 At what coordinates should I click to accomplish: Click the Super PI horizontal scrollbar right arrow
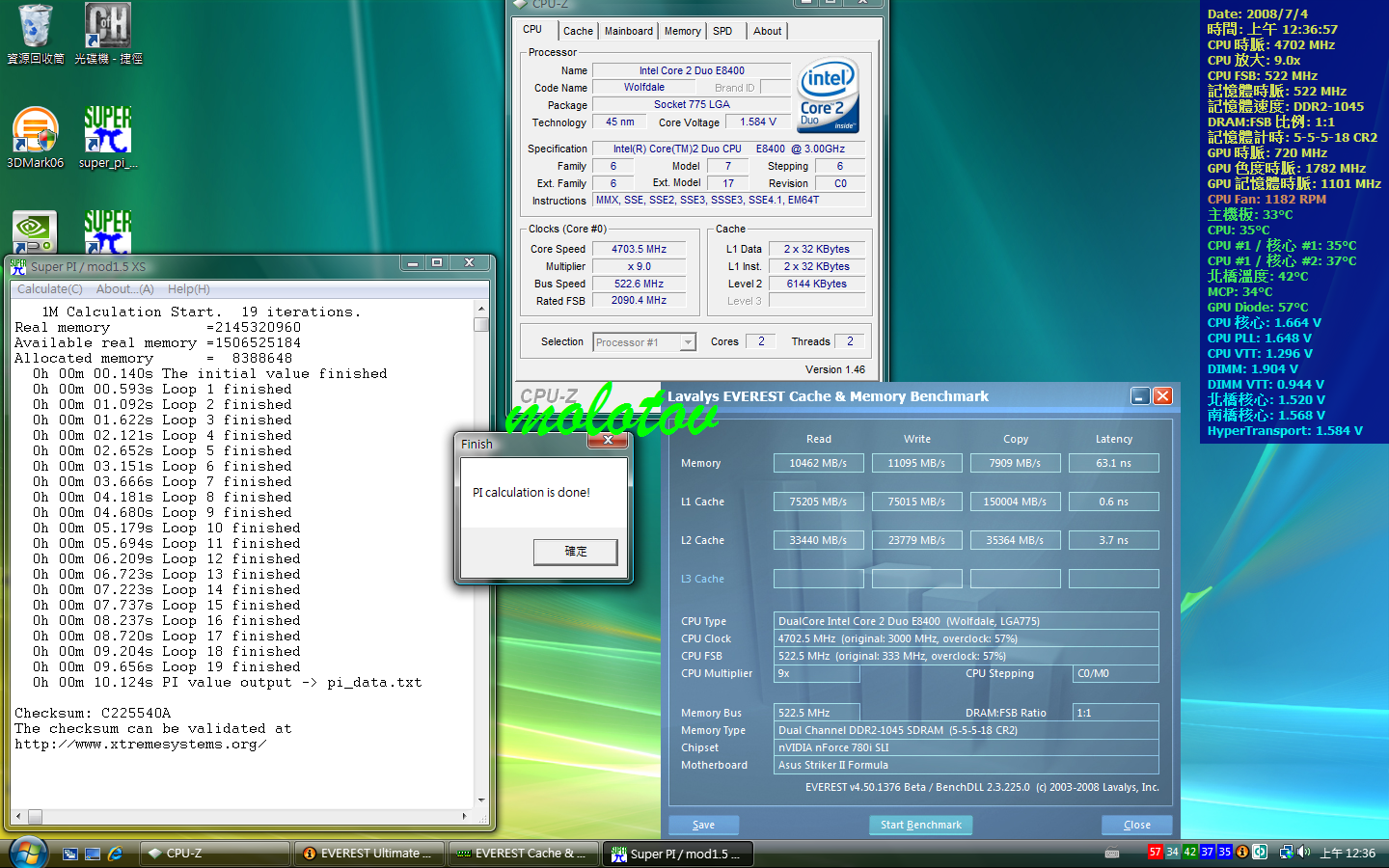point(465,816)
